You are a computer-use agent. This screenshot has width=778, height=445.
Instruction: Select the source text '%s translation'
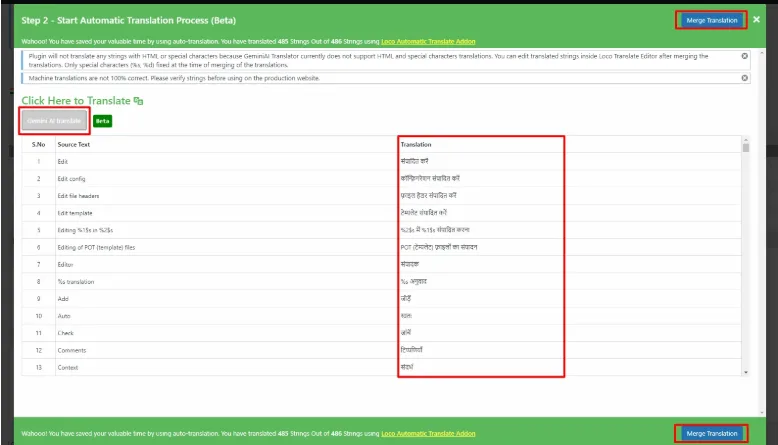pyautogui.click(x=75, y=282)
